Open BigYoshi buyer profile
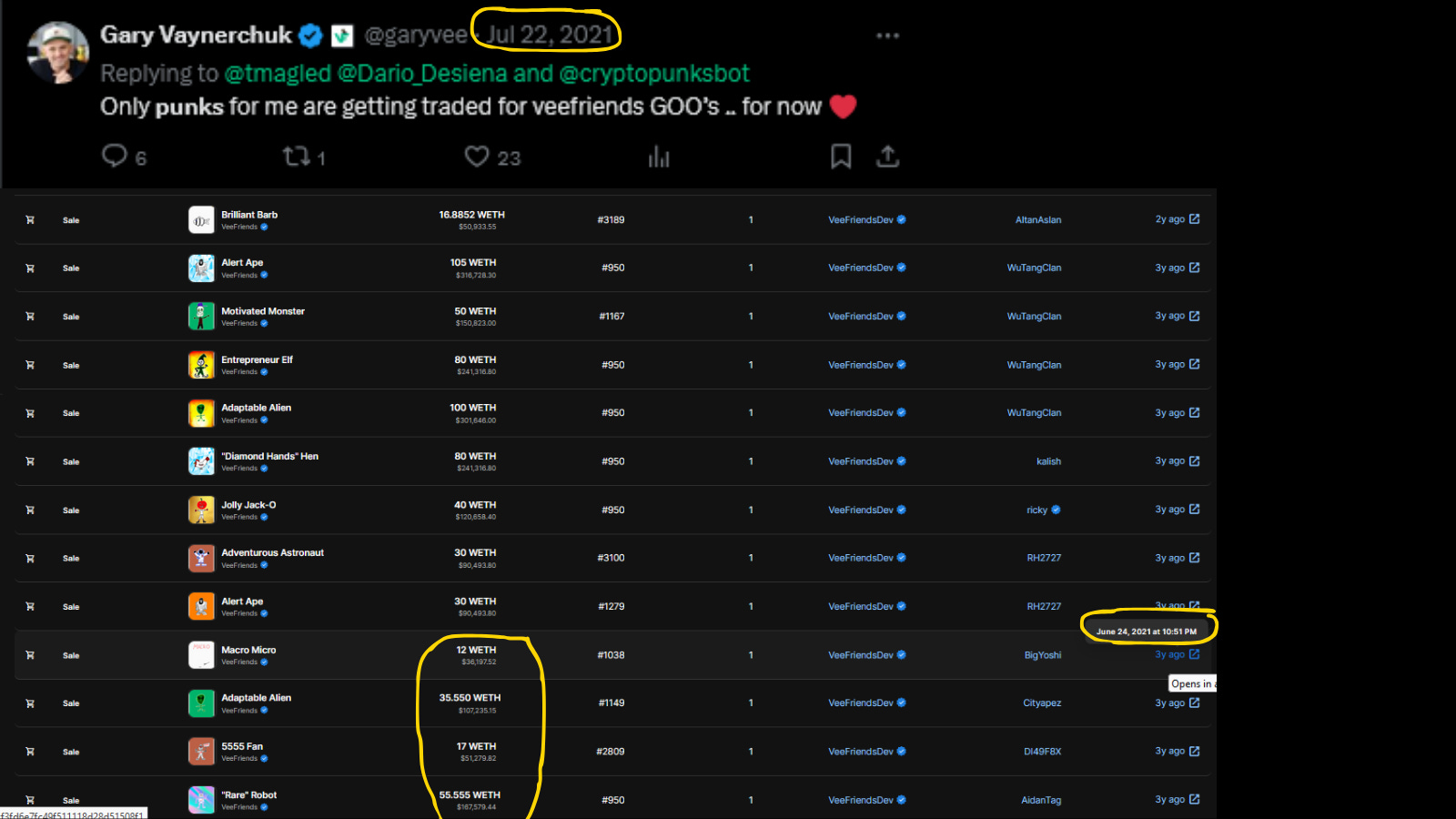 coord(1043,655)
